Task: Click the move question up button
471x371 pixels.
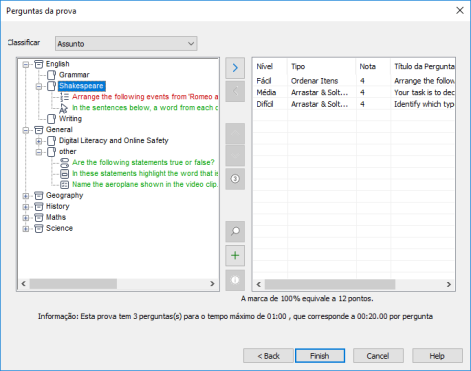Action: (x=235, y=133)
